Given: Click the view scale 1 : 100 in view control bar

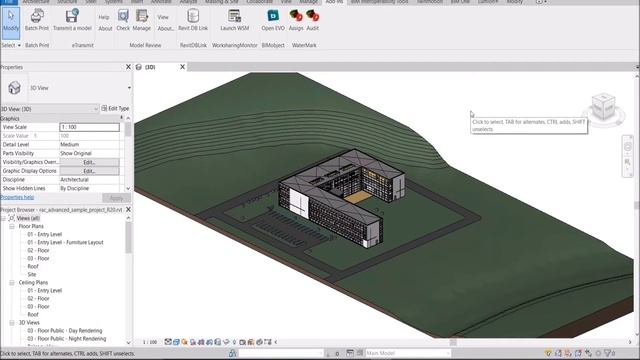Looking at the screenshot, I should pos(150,342).
